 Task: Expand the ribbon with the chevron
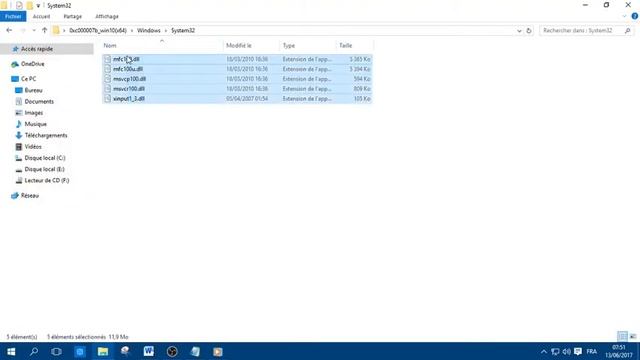624,16
